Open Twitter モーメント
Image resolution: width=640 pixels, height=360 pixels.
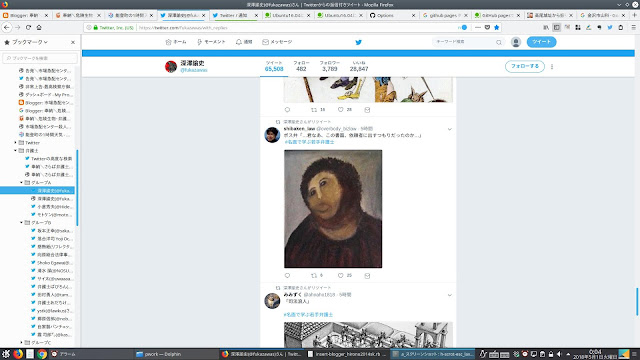(x=211, y=42)
